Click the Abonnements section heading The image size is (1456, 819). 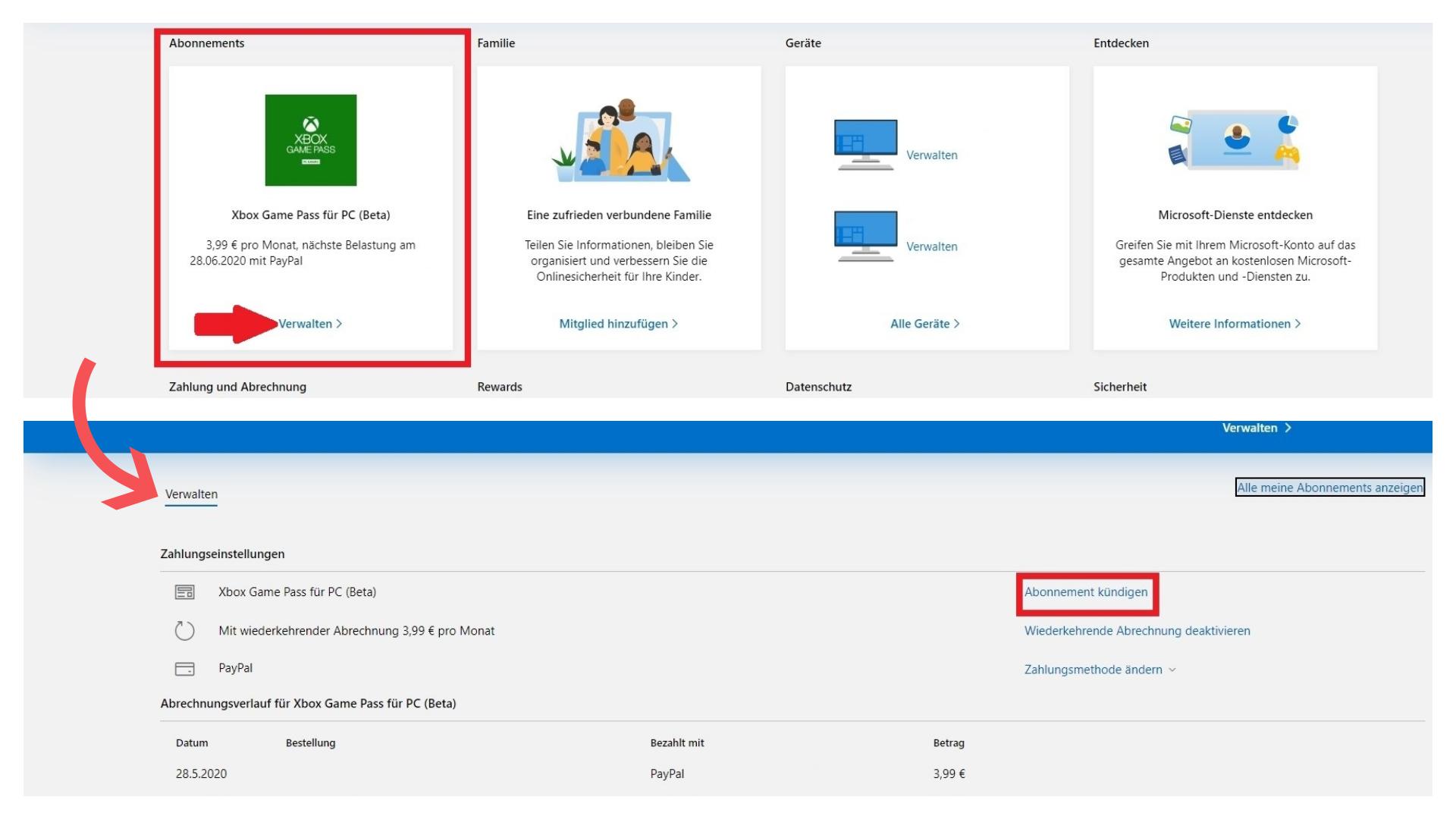click(206, 43)
